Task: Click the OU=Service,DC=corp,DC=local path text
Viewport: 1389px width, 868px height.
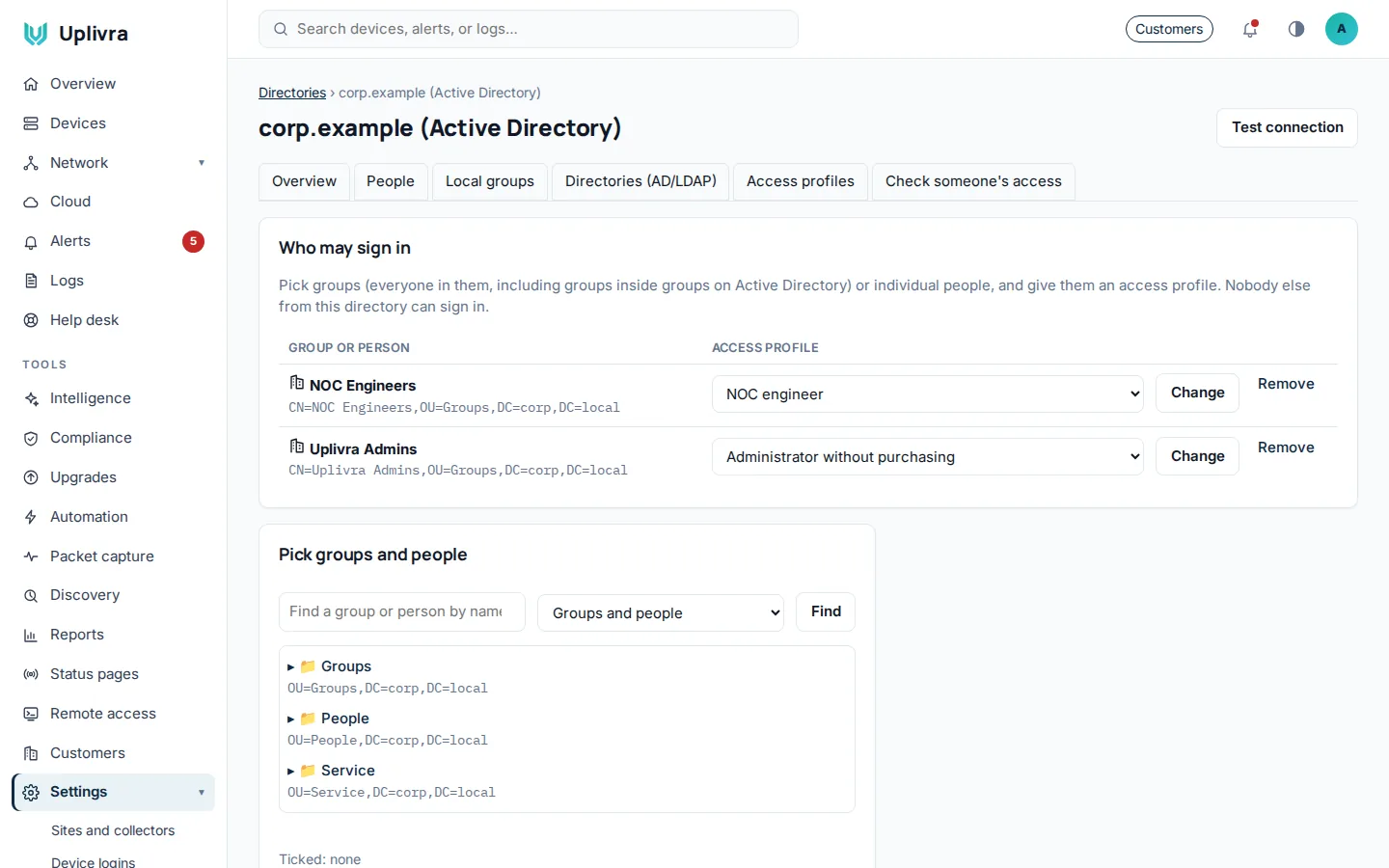Action: click(x=392, y=793)
